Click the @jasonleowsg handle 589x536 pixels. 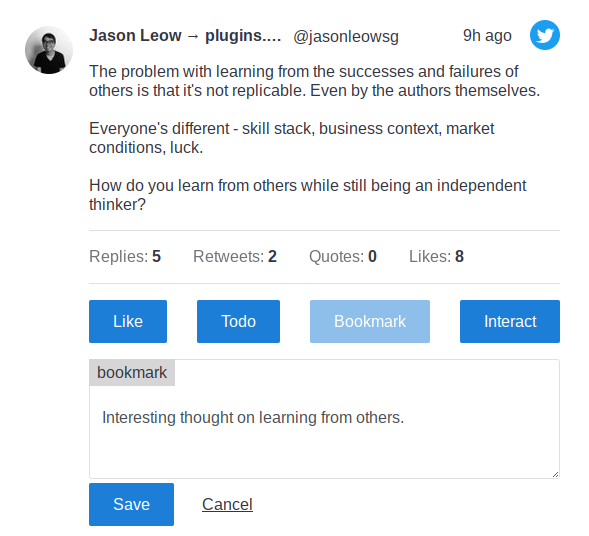[x=346, y=36]
